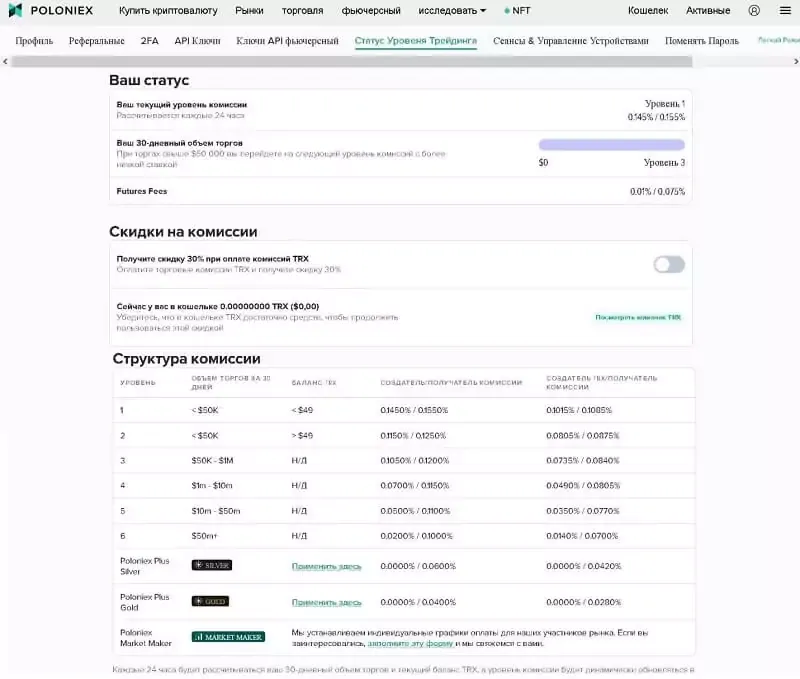Viewport: 800px width, 679px height.
Task: Open the Поменять Пароль tab
Action: click(x=702, y=41)
